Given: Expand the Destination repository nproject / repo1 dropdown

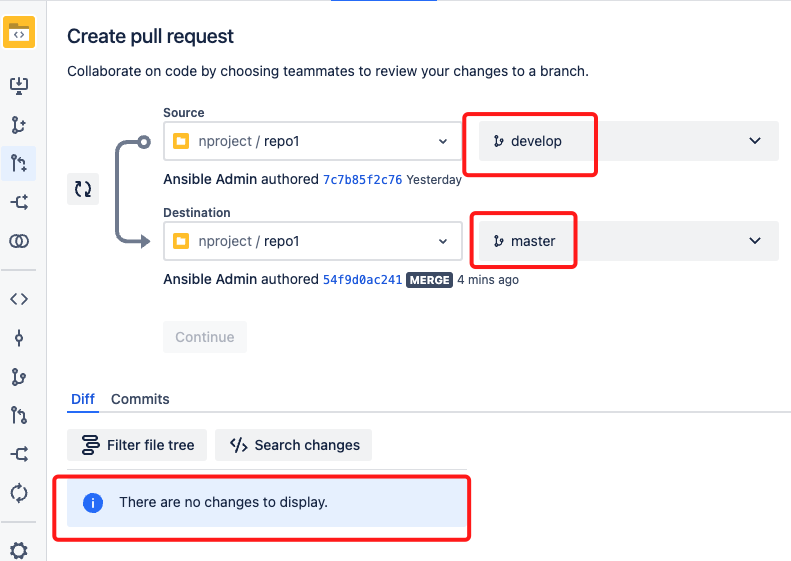Looking at the screenshot, I should coord(313,241).
